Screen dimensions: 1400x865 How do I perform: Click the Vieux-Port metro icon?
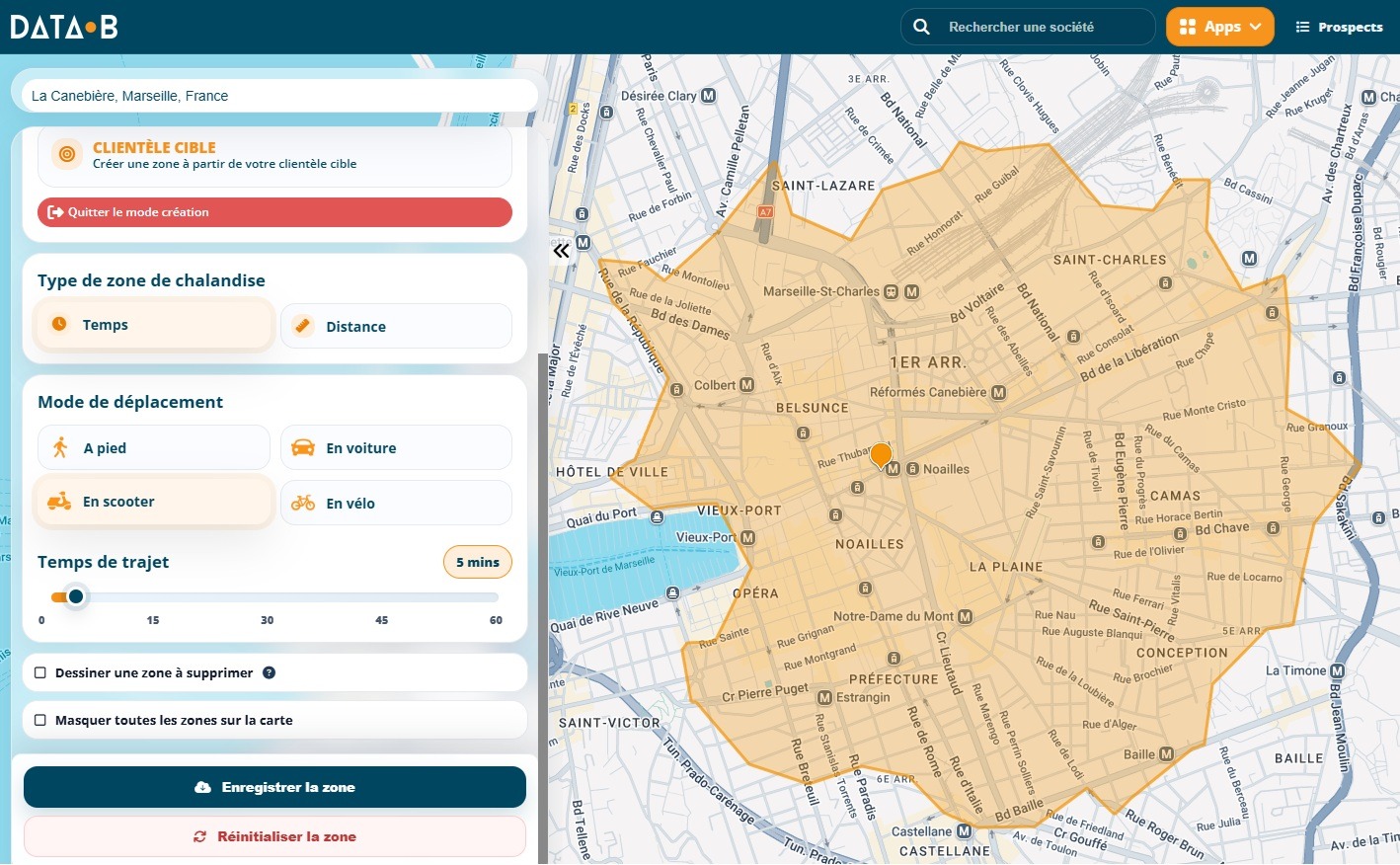747,537
